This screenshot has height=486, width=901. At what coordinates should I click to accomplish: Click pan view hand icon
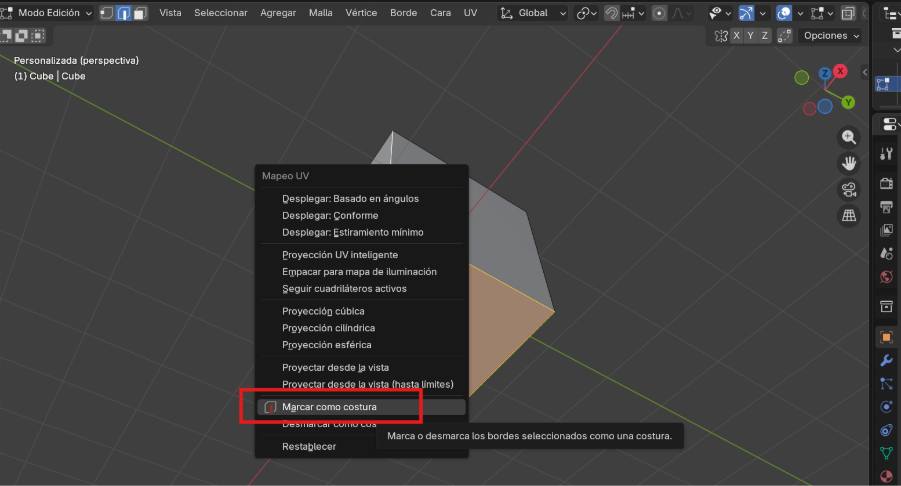tap(849, 164)
